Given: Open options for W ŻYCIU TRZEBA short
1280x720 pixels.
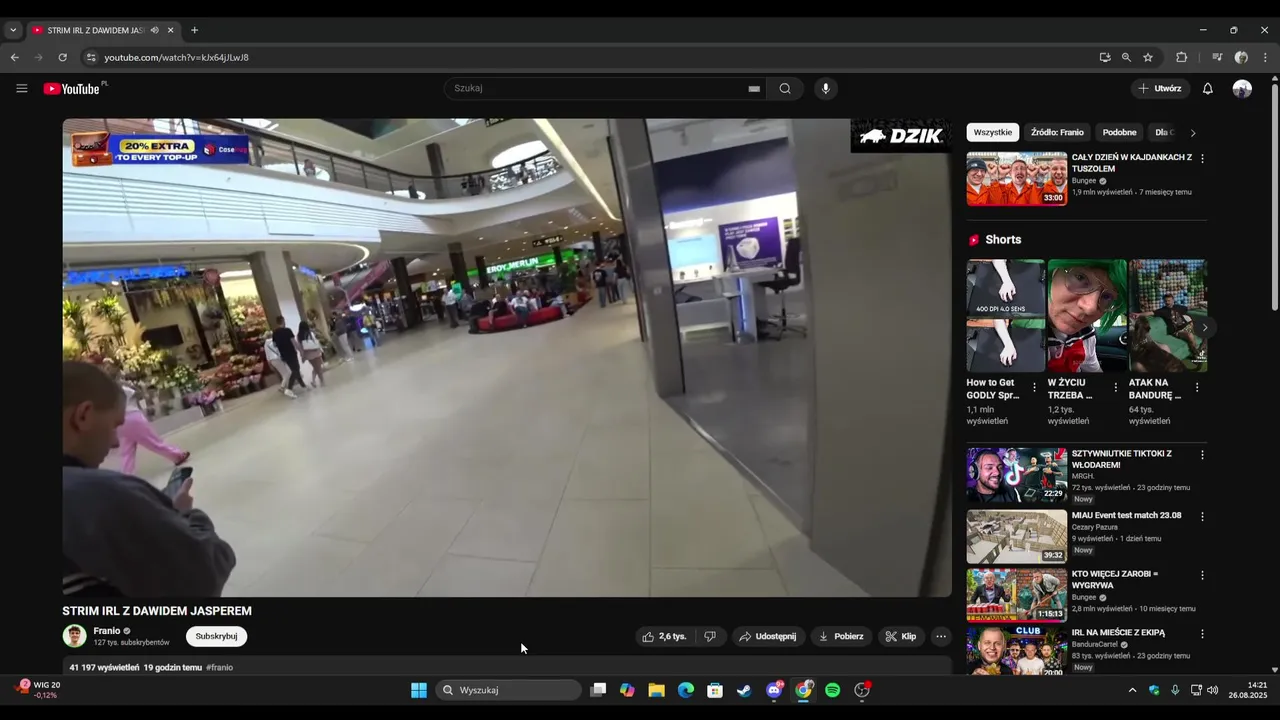Looking at the screenshot, I should tap(1116, 387).
